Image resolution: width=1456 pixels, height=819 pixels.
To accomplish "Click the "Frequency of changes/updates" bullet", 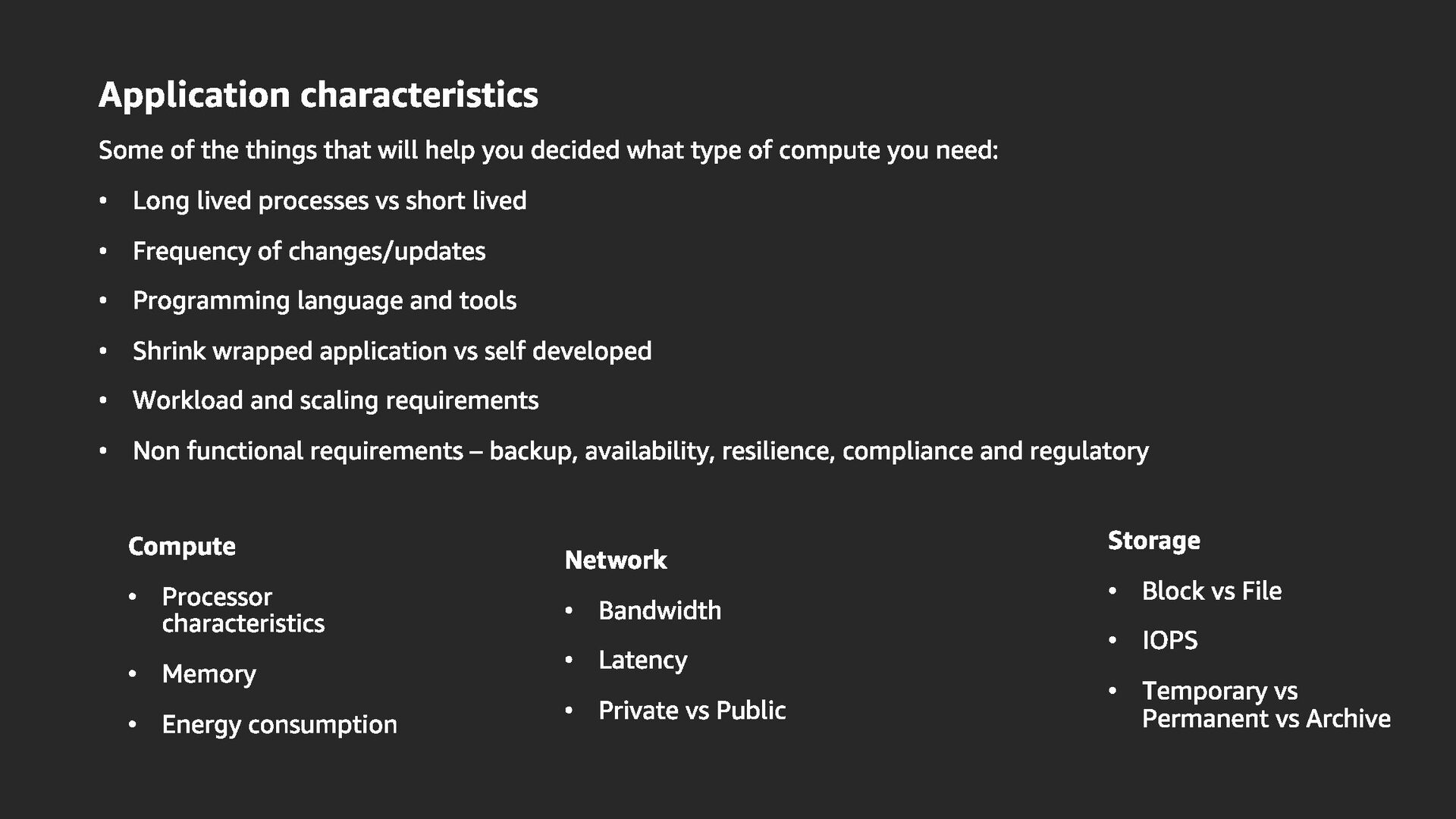I will [x=309, y=251].
